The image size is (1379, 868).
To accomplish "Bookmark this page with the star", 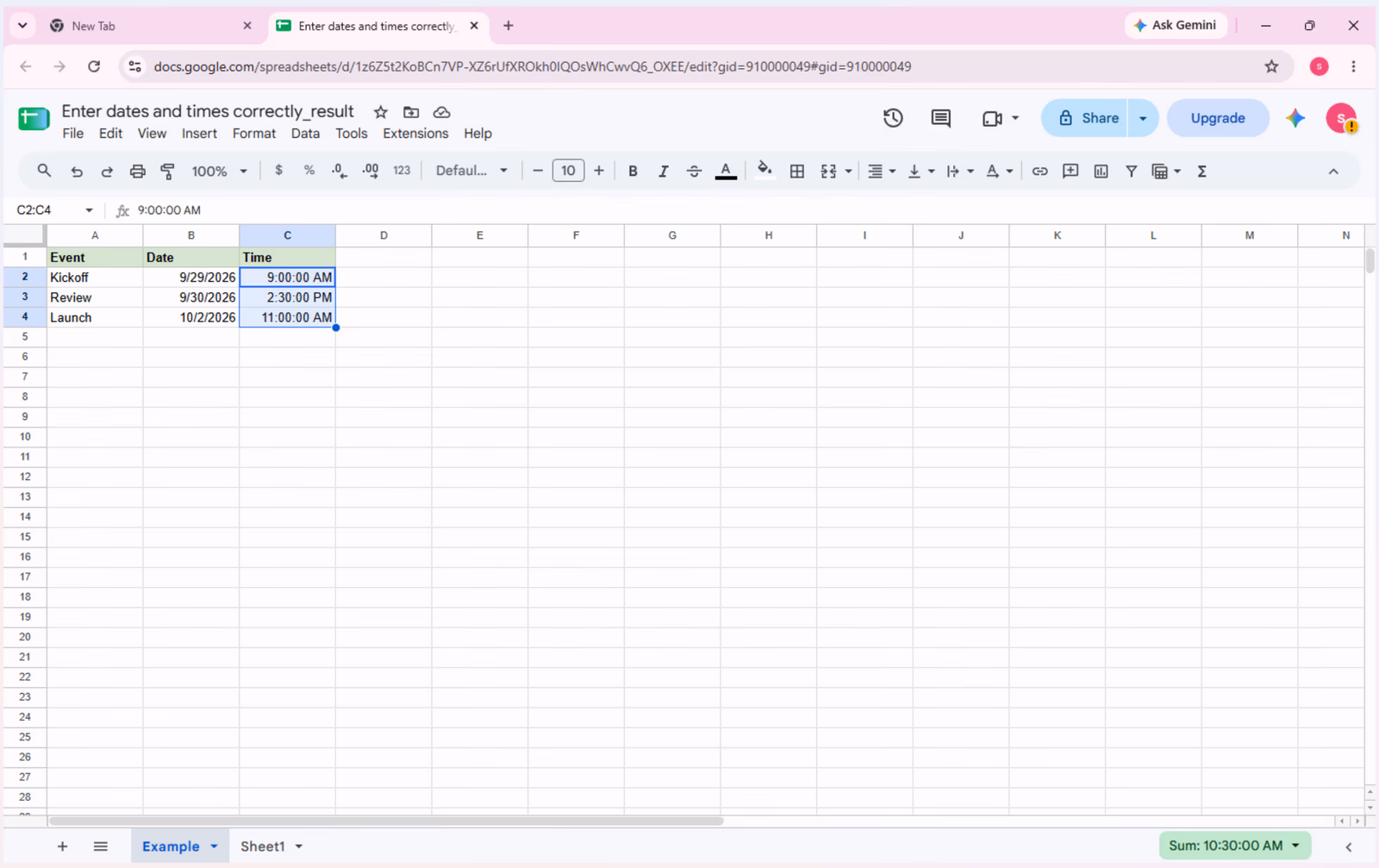I will coord(1271,66).
